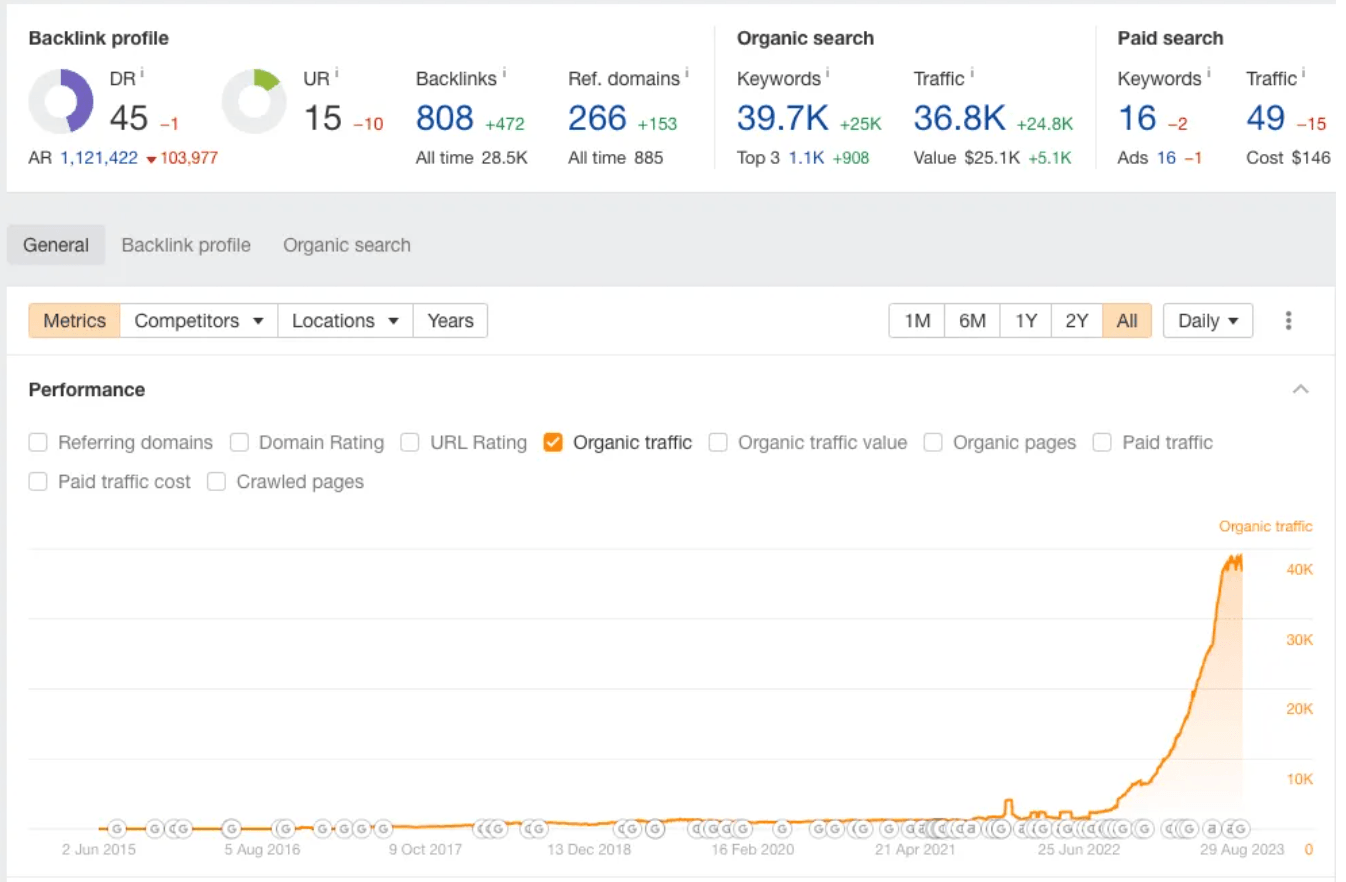The image size is (1346, 882).
Task: Check the Crawled pages checkbox
Action: 216,482
